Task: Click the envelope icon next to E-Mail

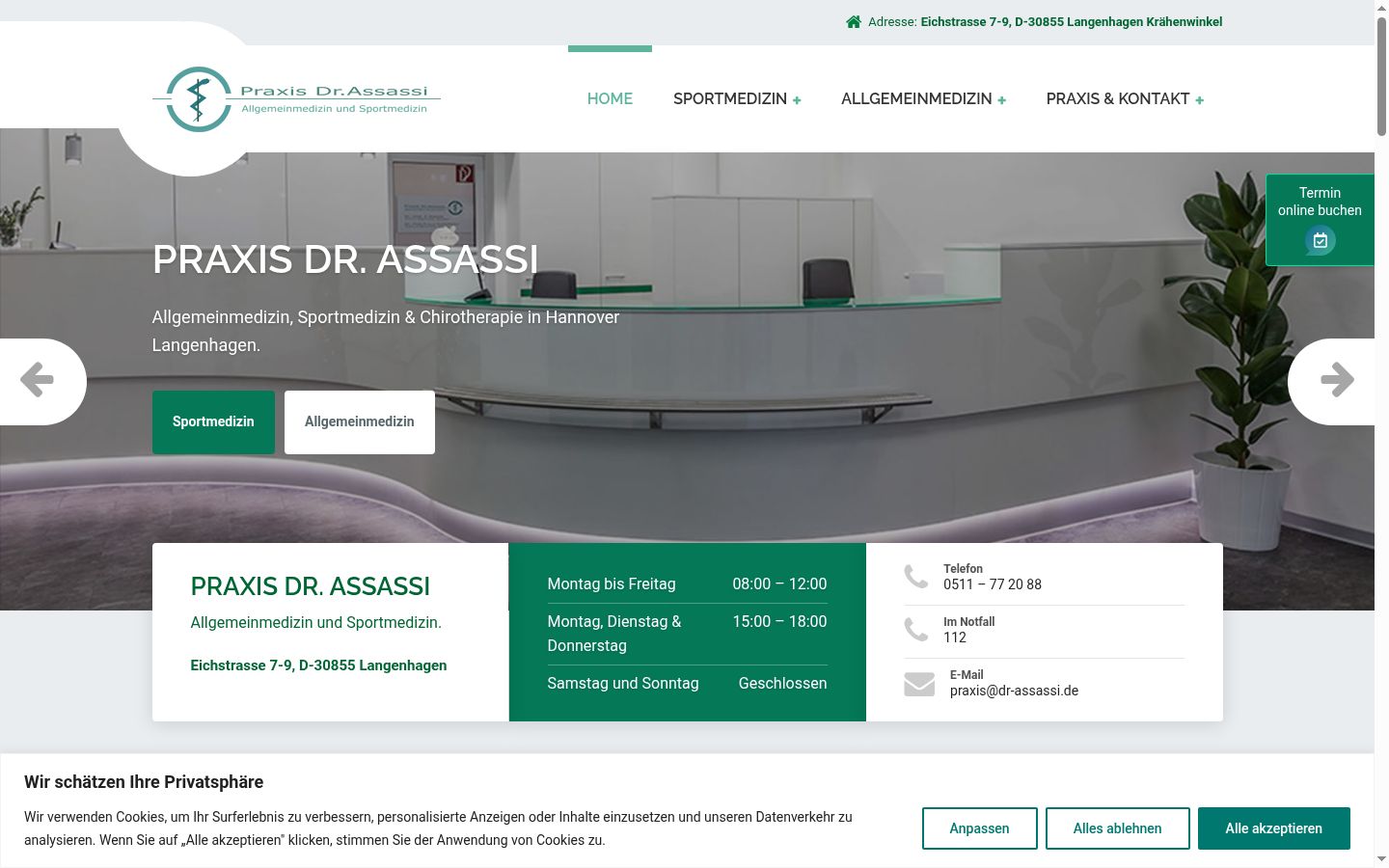Action: pyautogui.click(x=919, y=684)
